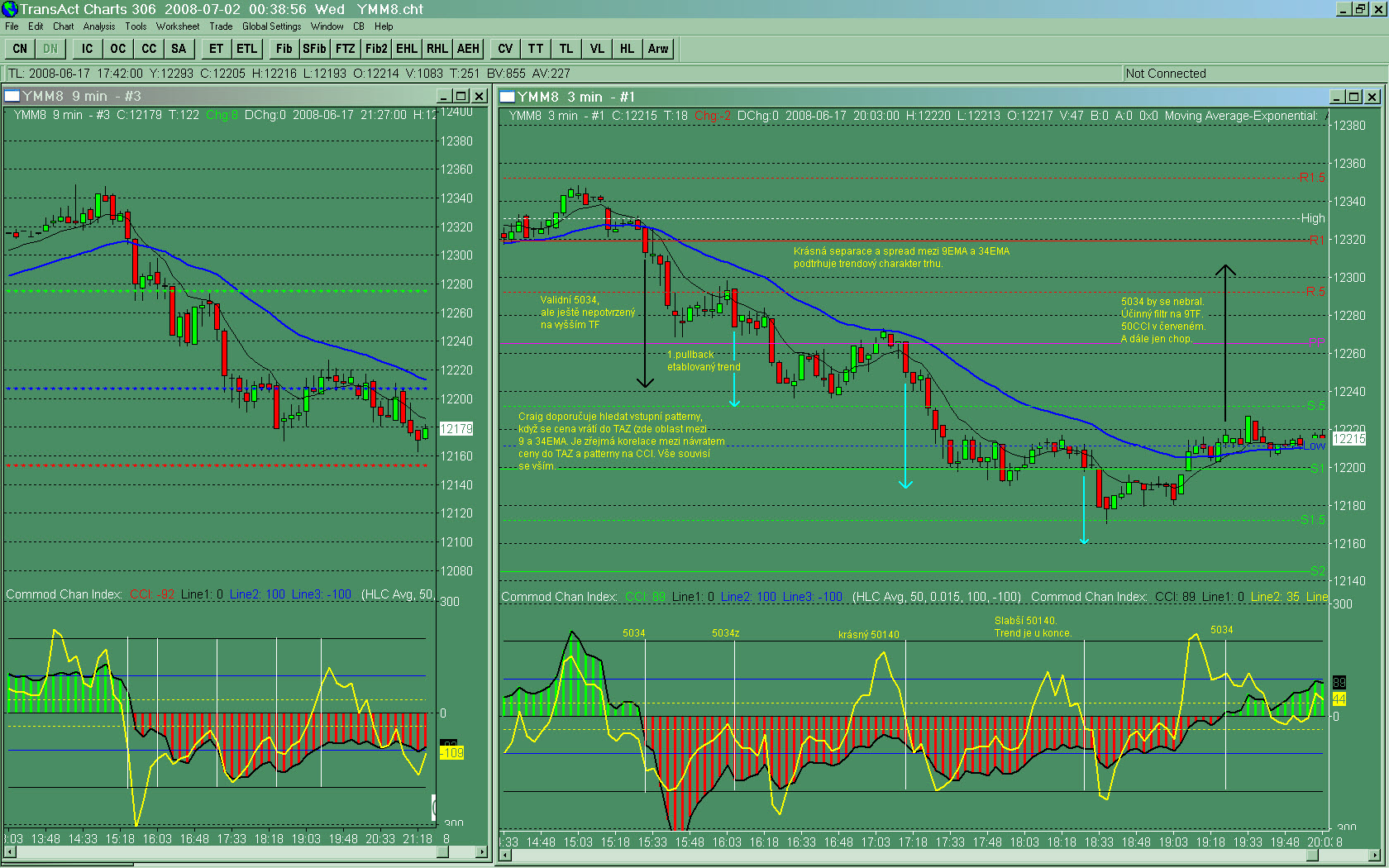This screenshot has height=868, width=1389.
Task: Open the File menu
Action: 12,26
